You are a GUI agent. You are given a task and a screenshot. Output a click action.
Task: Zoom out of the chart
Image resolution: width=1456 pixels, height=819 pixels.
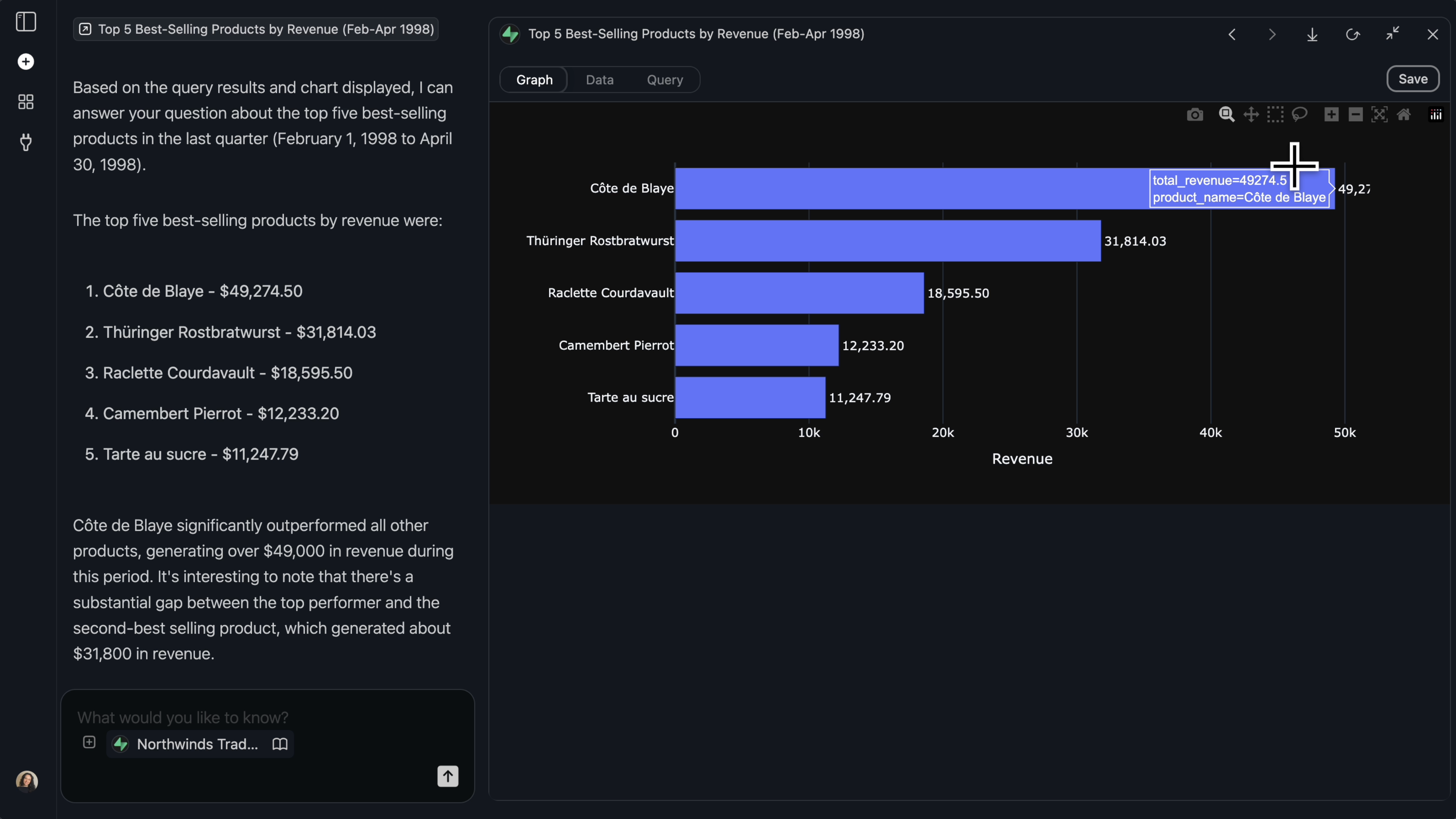coord(1356,115)
